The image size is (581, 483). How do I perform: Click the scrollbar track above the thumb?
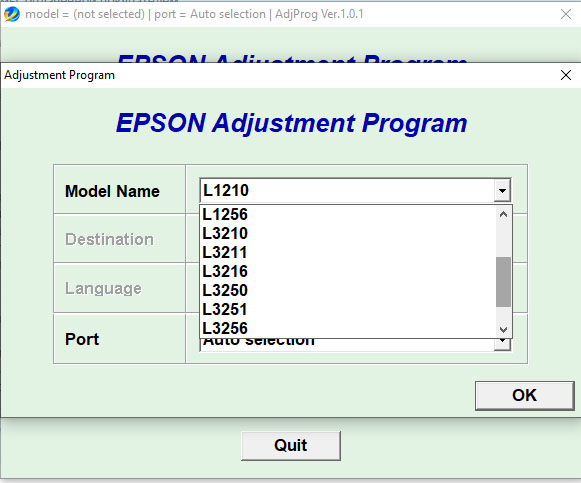(503, 239)
